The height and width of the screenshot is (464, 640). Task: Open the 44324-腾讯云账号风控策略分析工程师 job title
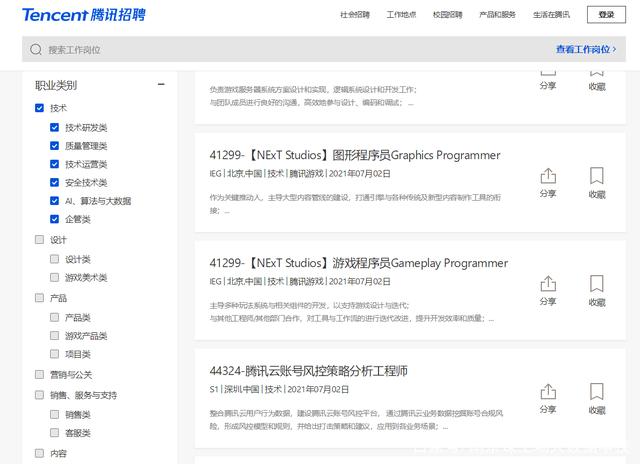click(x=309, y=371)
